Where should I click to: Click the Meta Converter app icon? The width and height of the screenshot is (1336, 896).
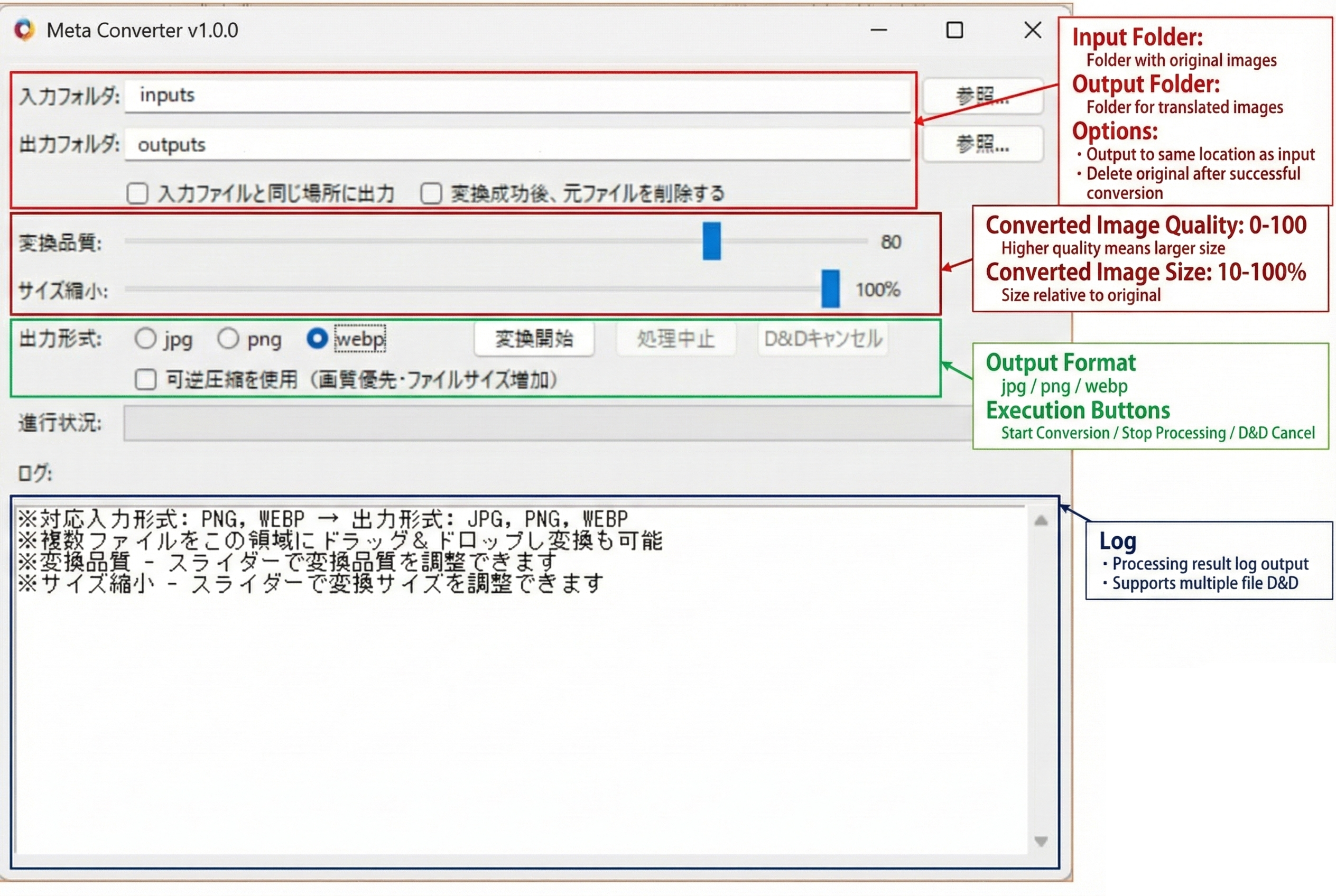25,30
